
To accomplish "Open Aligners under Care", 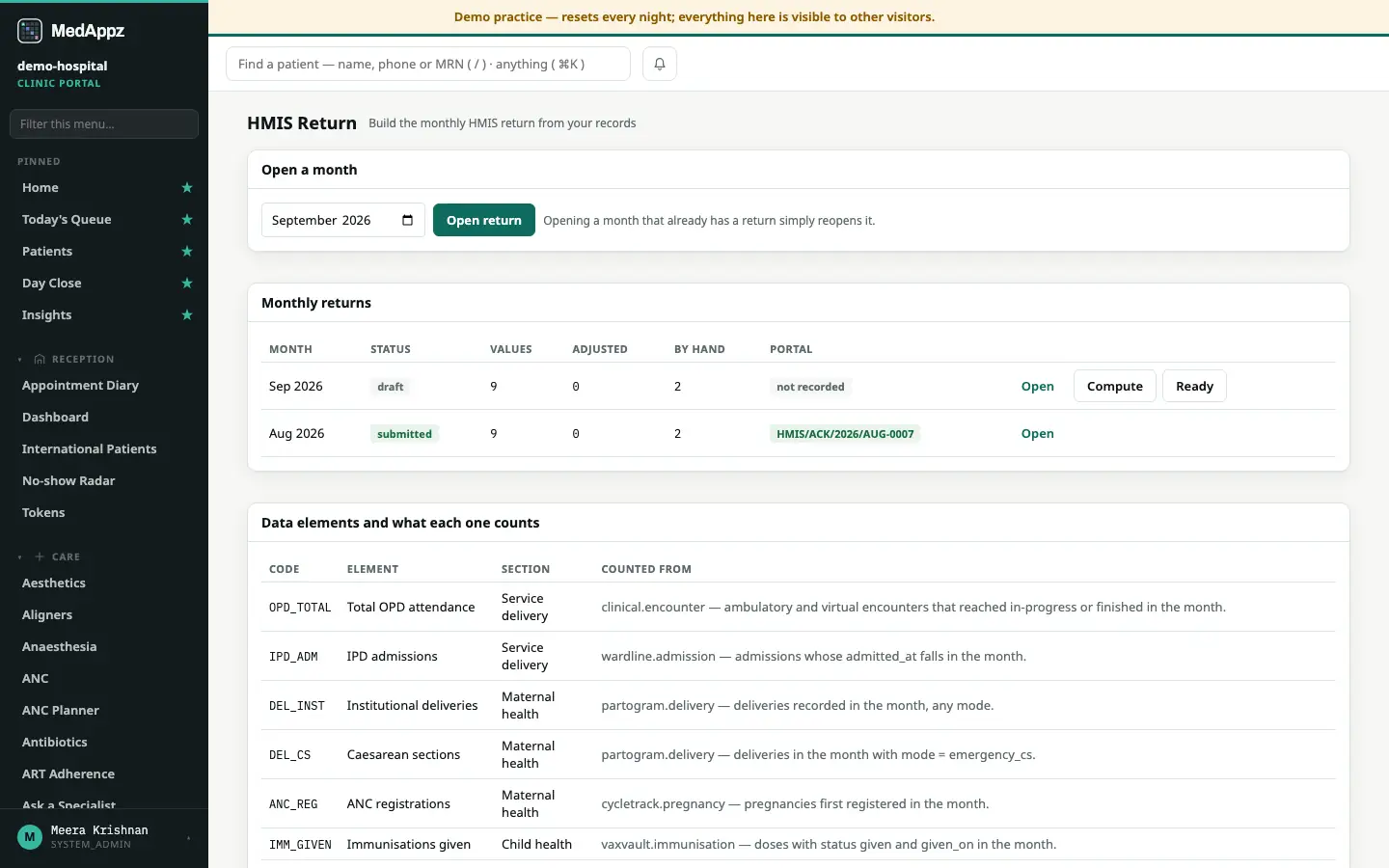I will (47, 615).
